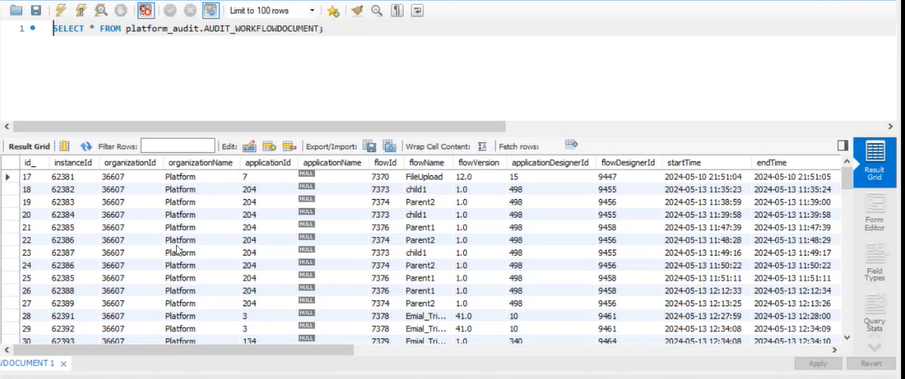
Task: Toggle word wrap toolbar icon
Action: tap(417, 10)
